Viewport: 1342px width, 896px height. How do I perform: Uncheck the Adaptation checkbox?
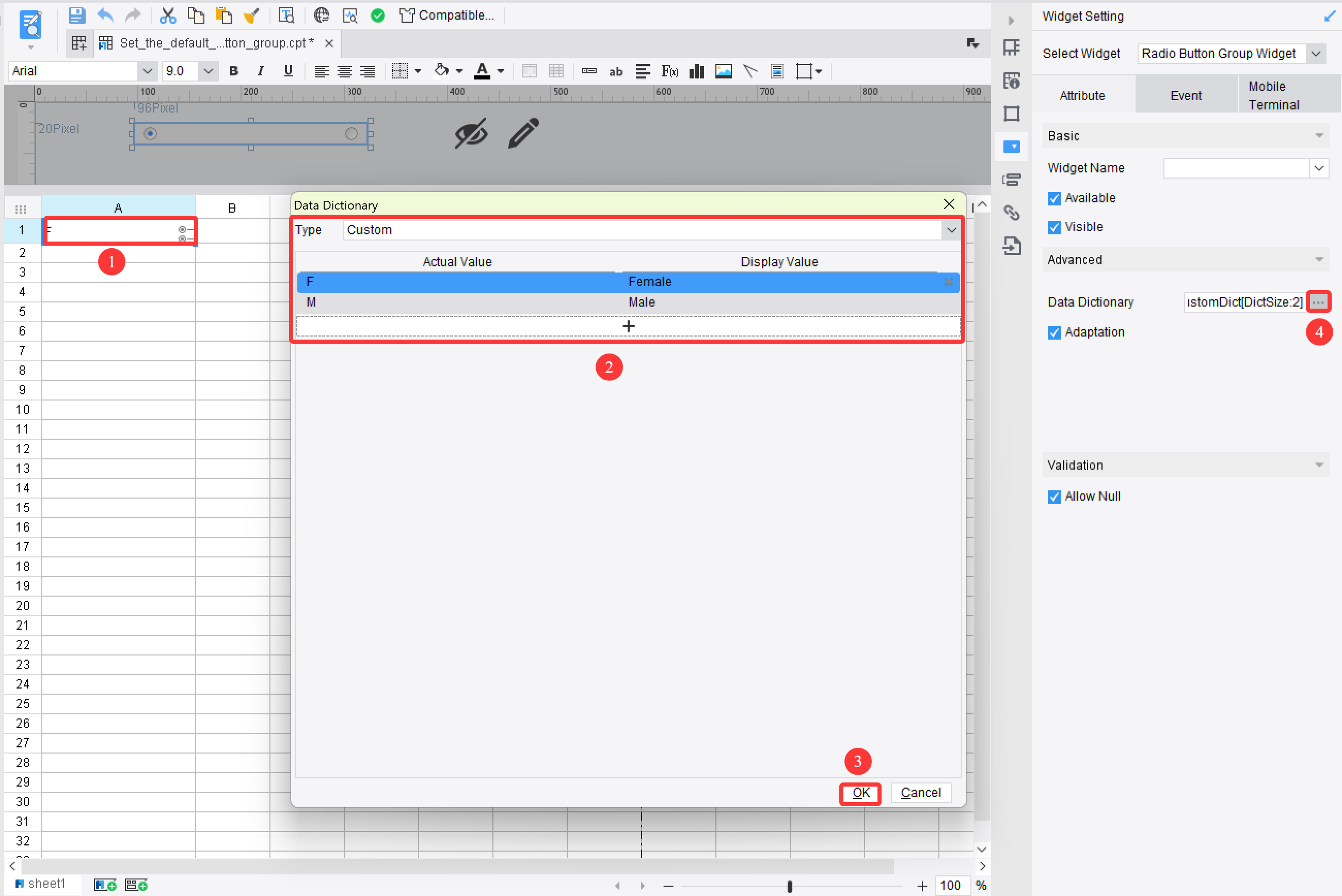pos(1054,332)
